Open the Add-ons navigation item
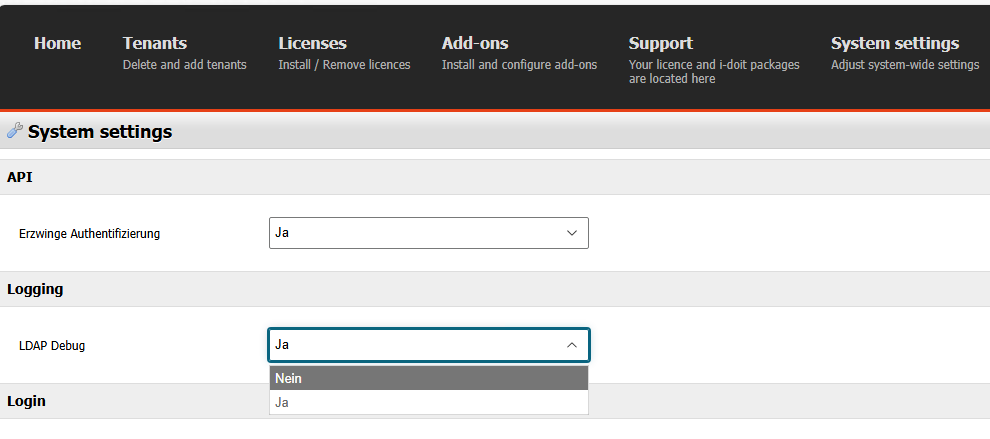This screenshot has width=990, height=439. pos(475,43)
